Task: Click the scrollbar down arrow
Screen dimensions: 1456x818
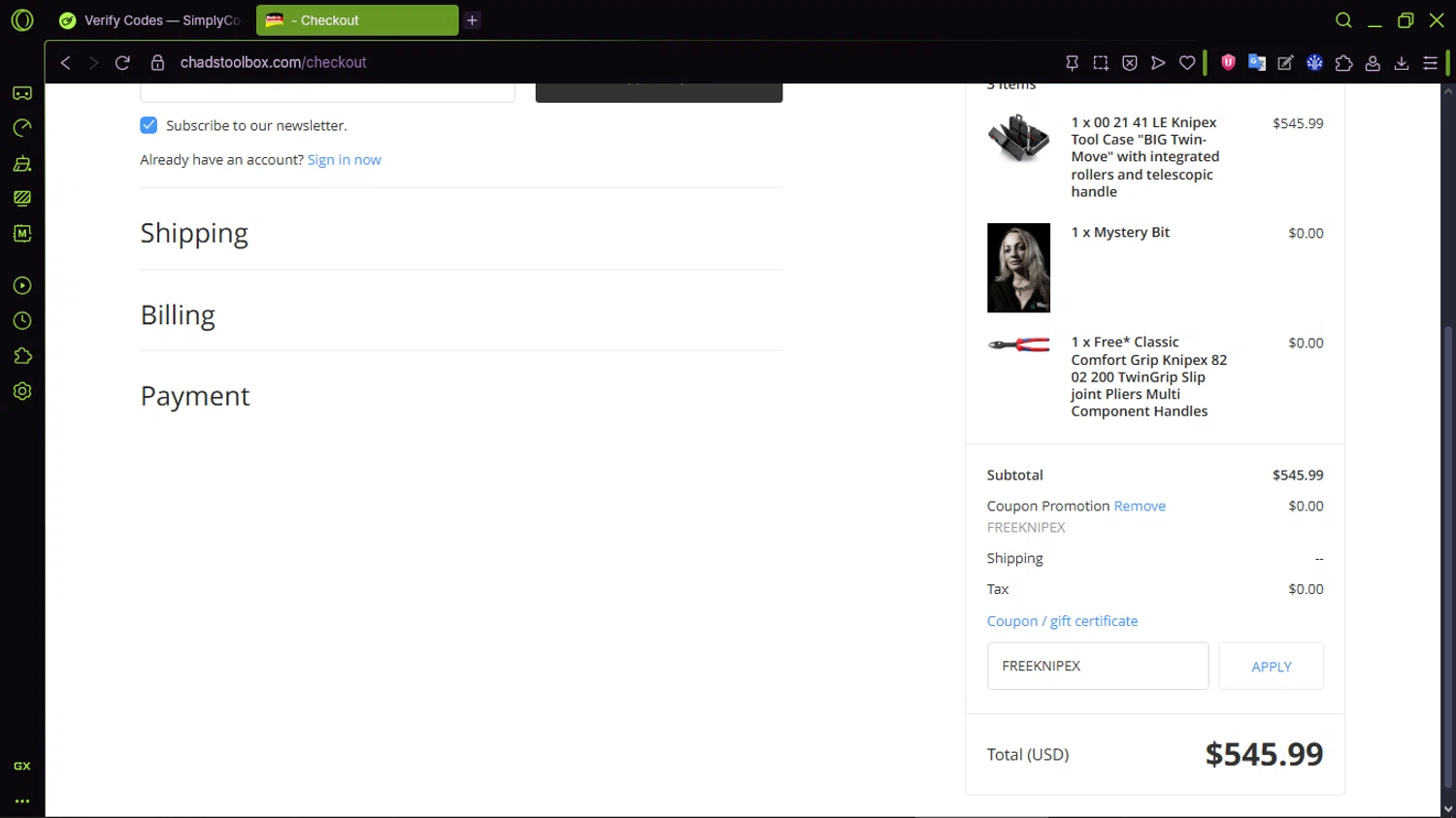Action: (x=1448, y=809)
